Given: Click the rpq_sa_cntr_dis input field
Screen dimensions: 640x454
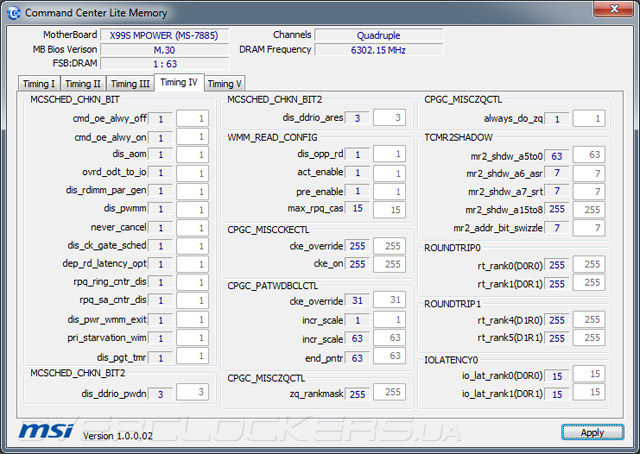Looking at the screenshot, I should (193, 300).
